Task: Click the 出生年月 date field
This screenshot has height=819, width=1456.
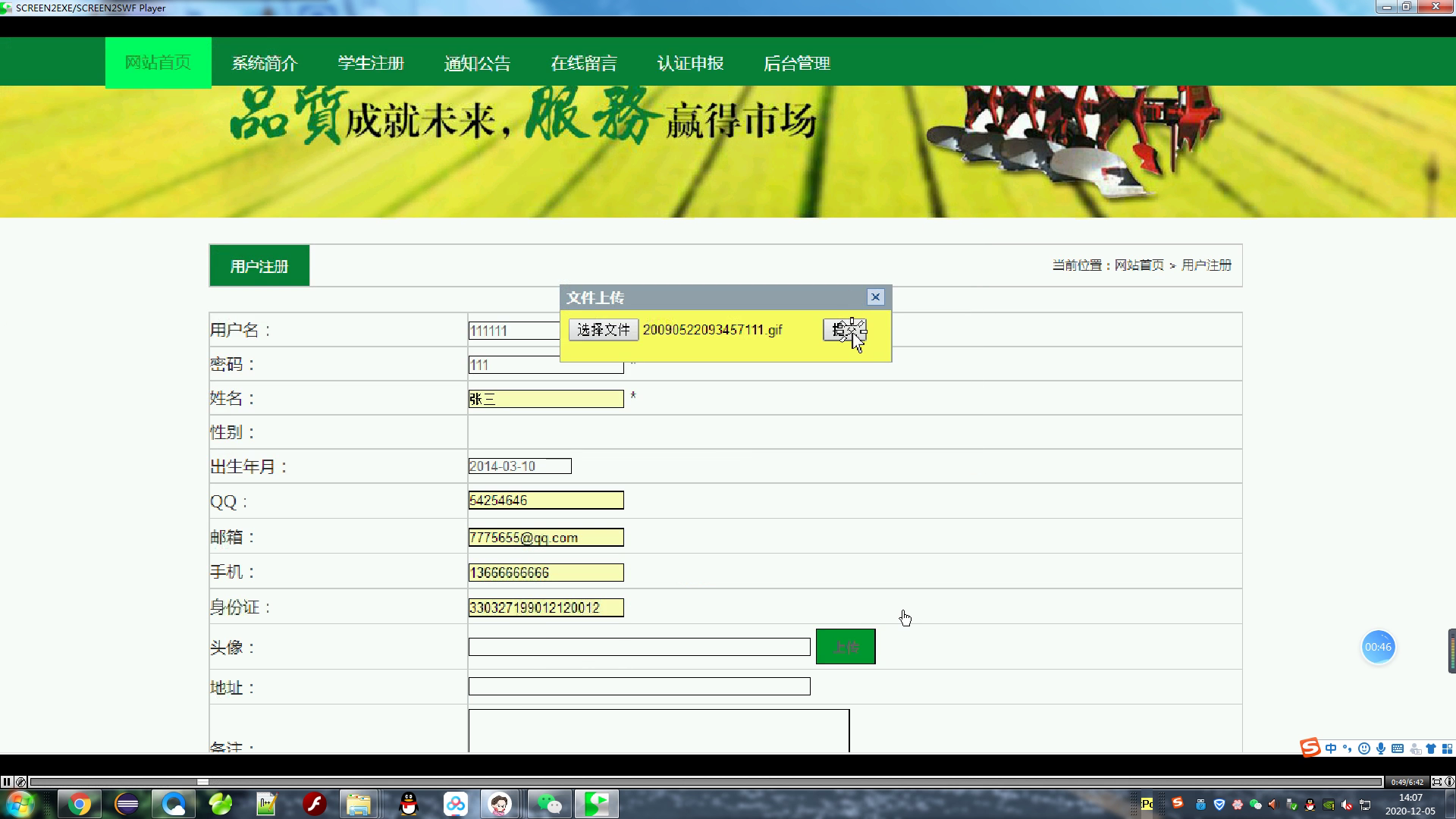Action: tap(519, 466)
